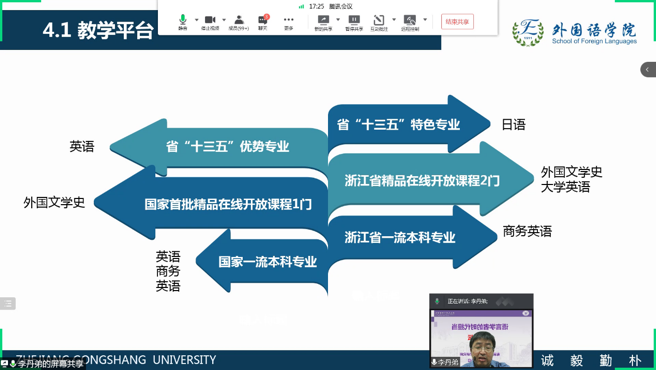The height and width of the screenshot is (370, 656).
Task: Click the remote control icon
Action: [410, 22]
